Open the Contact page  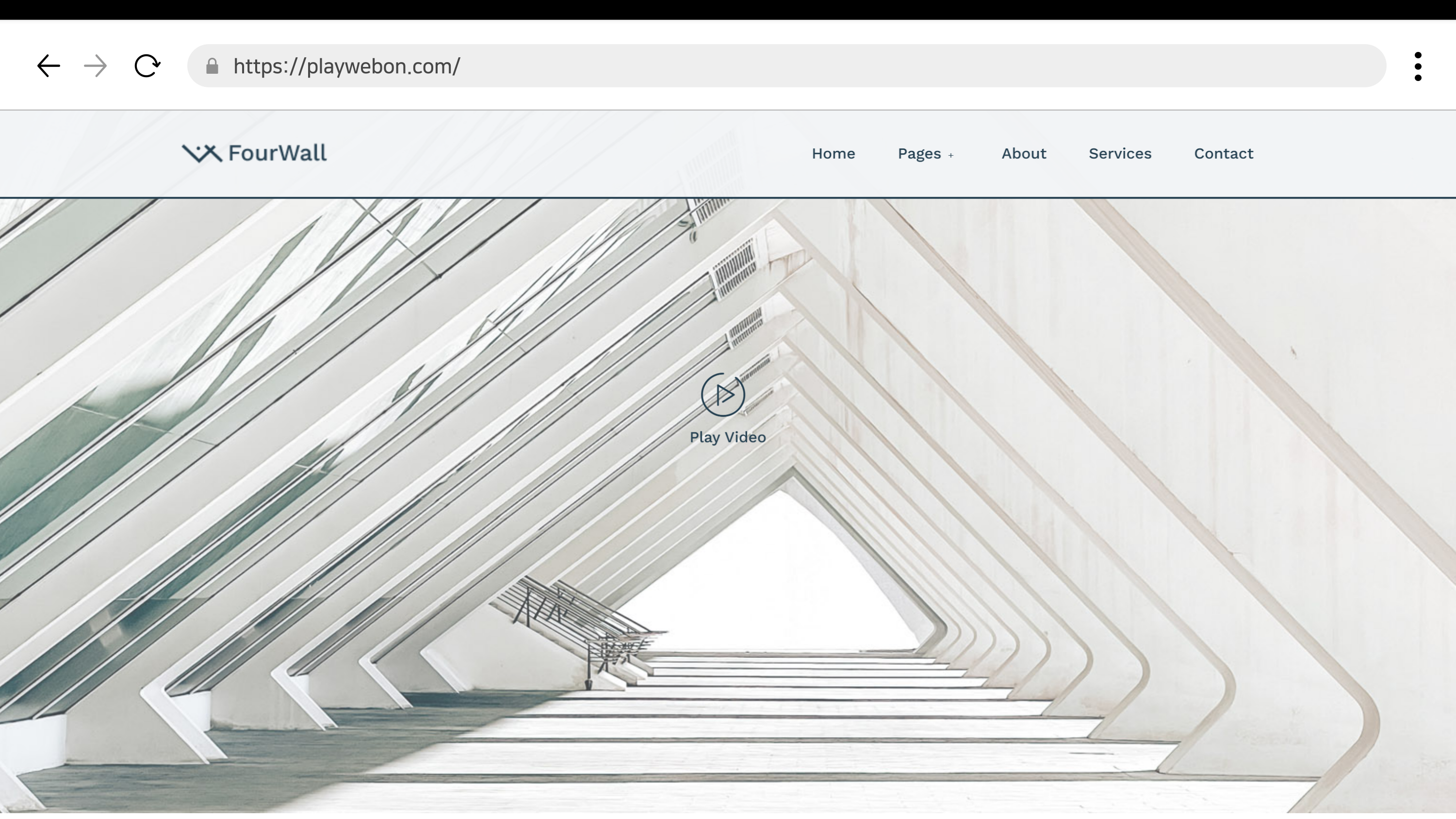tap(1223, 154)
